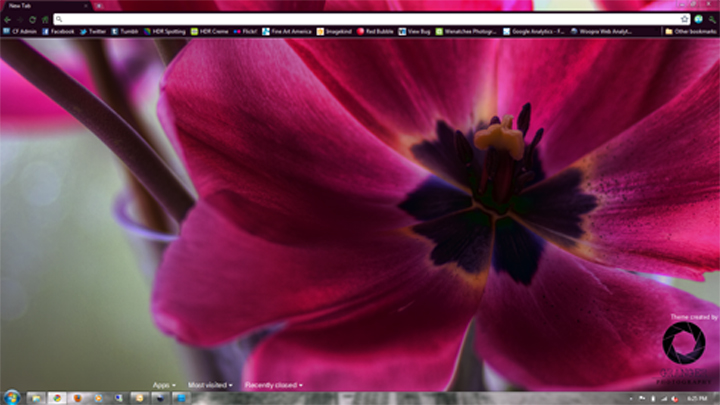Open the Windows Start orb
The image size is (720, 405).
11,397
